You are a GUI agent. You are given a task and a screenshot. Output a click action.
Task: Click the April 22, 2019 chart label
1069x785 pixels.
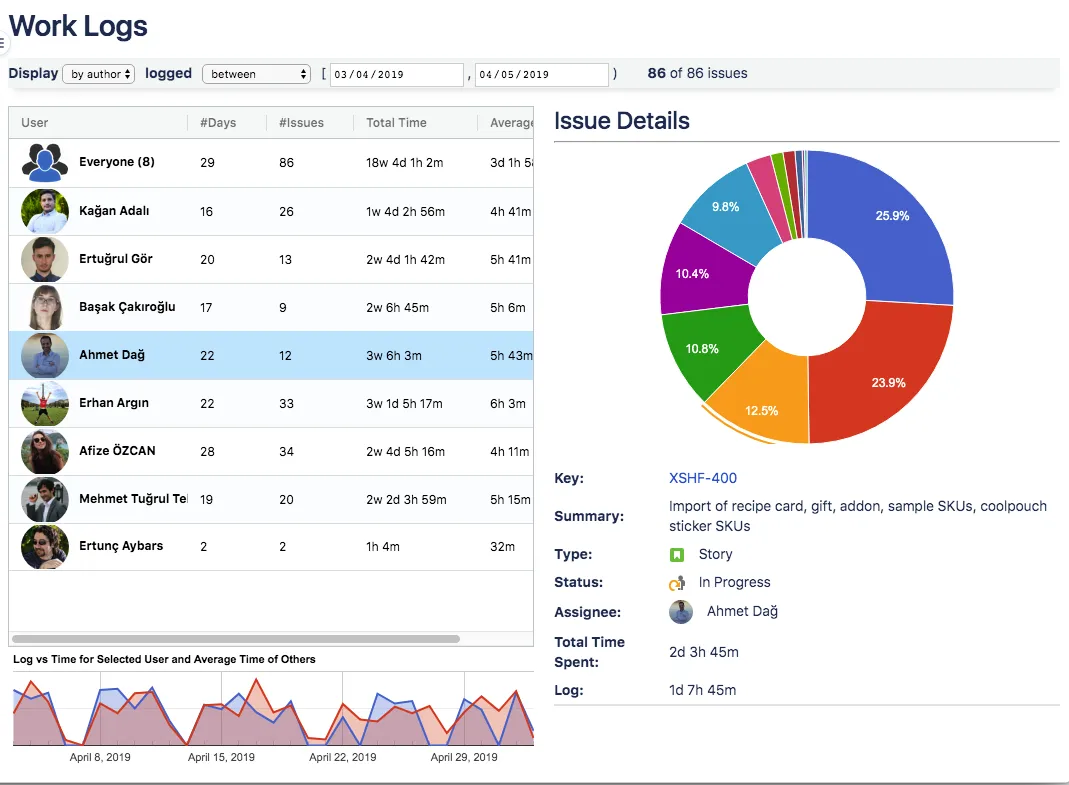[x=342, y=757]
